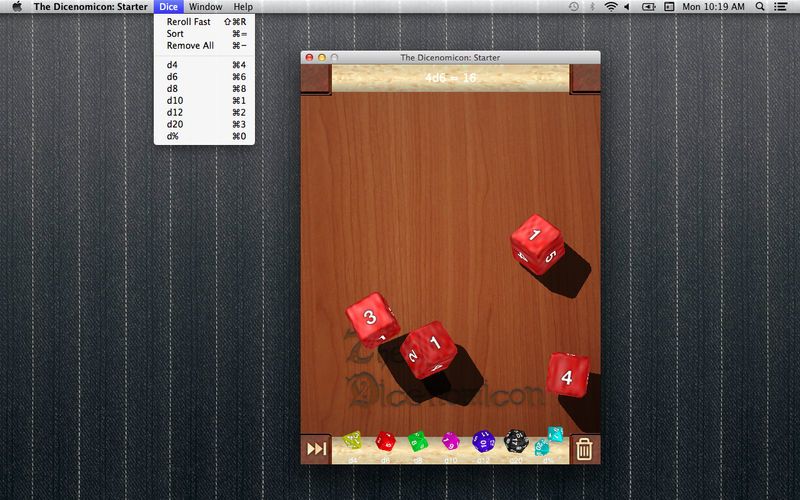This screenshot has height=500, width=800.
Task: Close the Dicenomicon window with the red button
Action: point(309,58)
